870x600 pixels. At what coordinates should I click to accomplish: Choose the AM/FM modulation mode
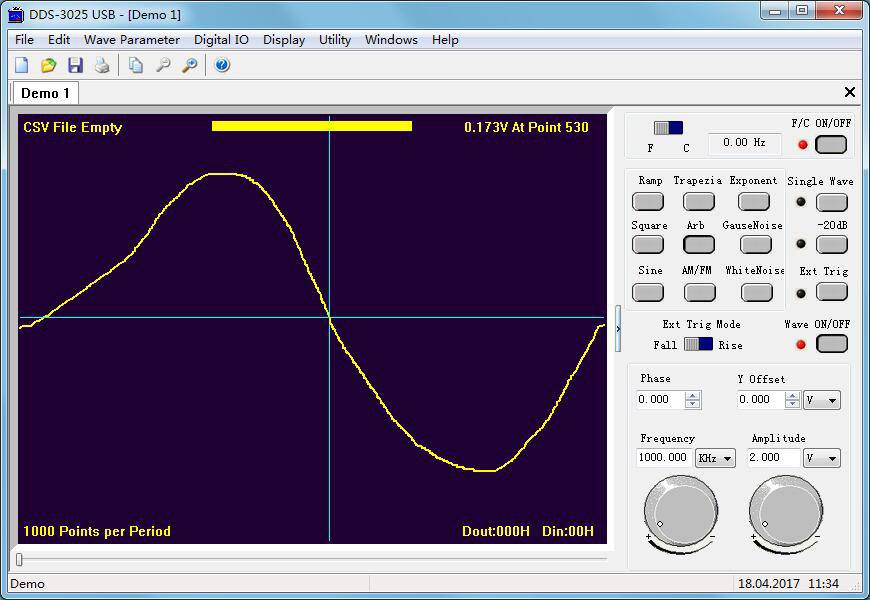click(700, 292)
